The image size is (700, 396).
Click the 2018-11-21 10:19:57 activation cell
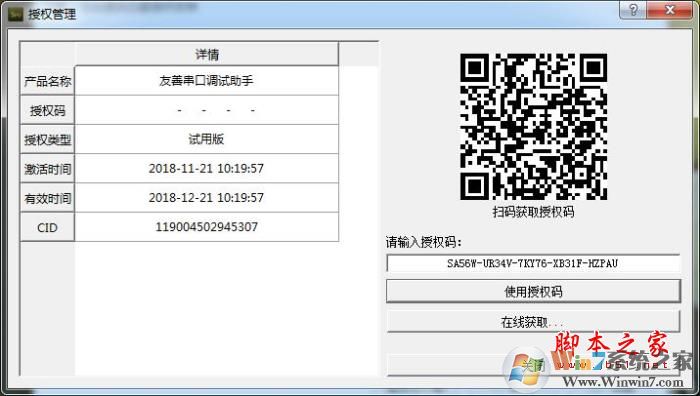(207, 169)
